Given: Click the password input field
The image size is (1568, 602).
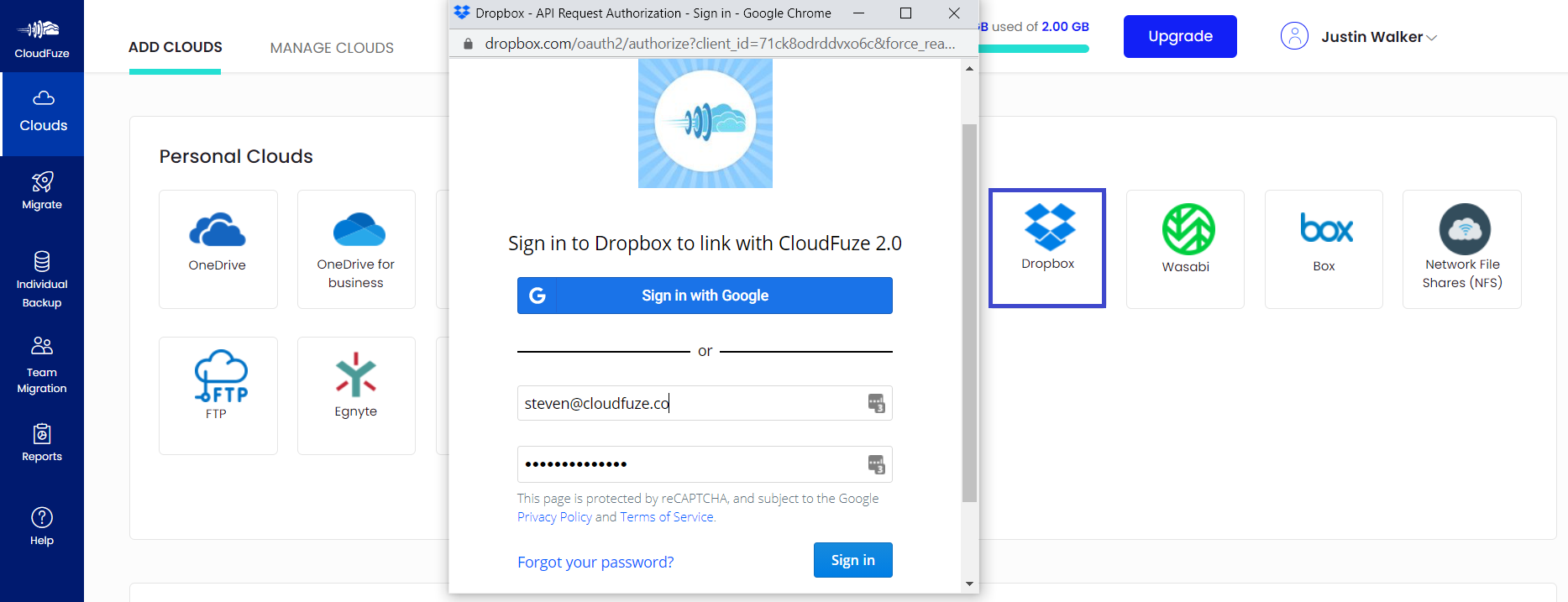Looking at the screenshot, I should (x=705, y=464).
